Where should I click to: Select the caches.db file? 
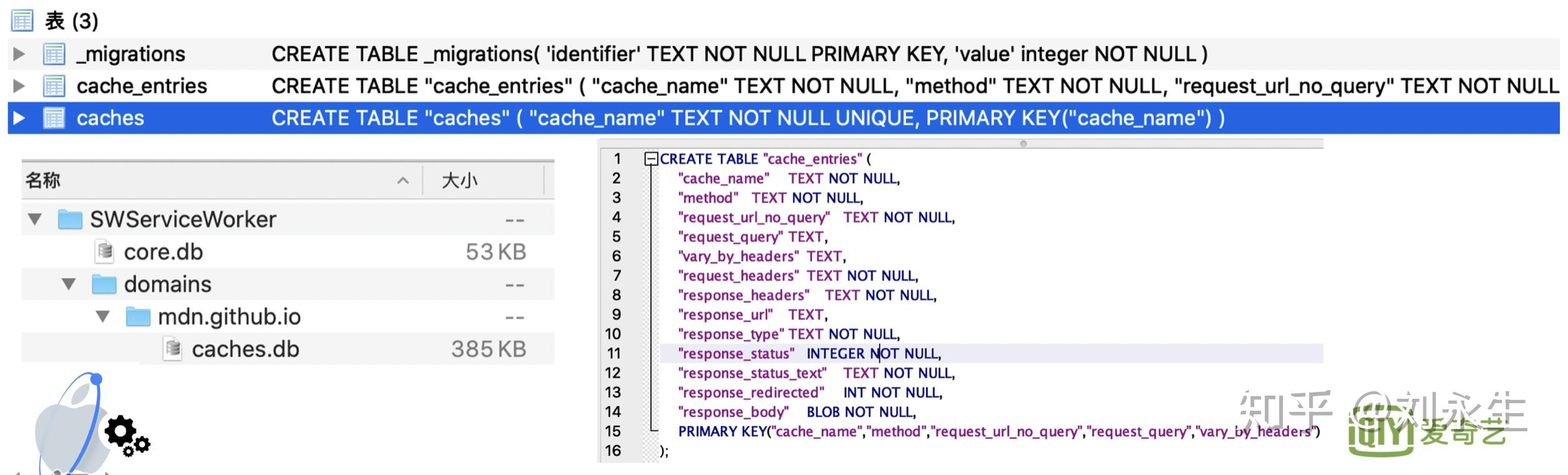(245, 349)
